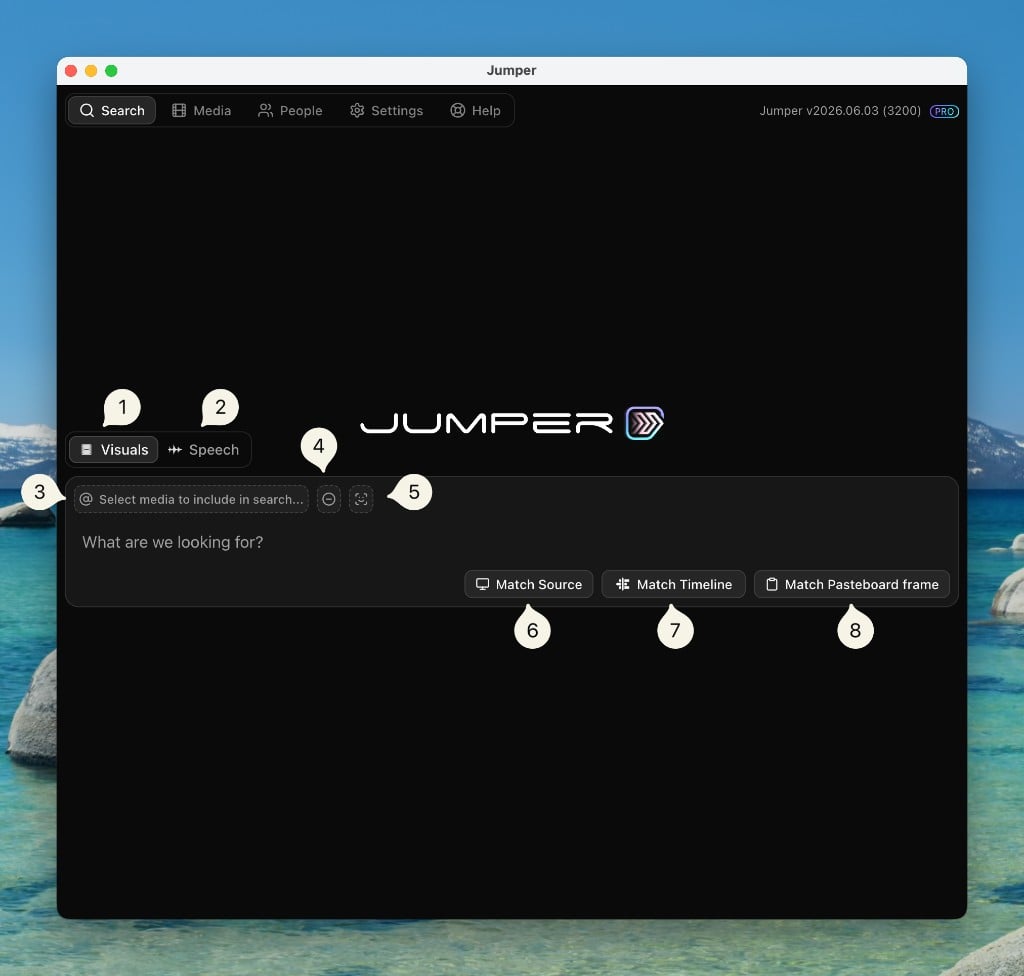
Task: Go to the Settings tab
Action: click(x=386, y=110)
